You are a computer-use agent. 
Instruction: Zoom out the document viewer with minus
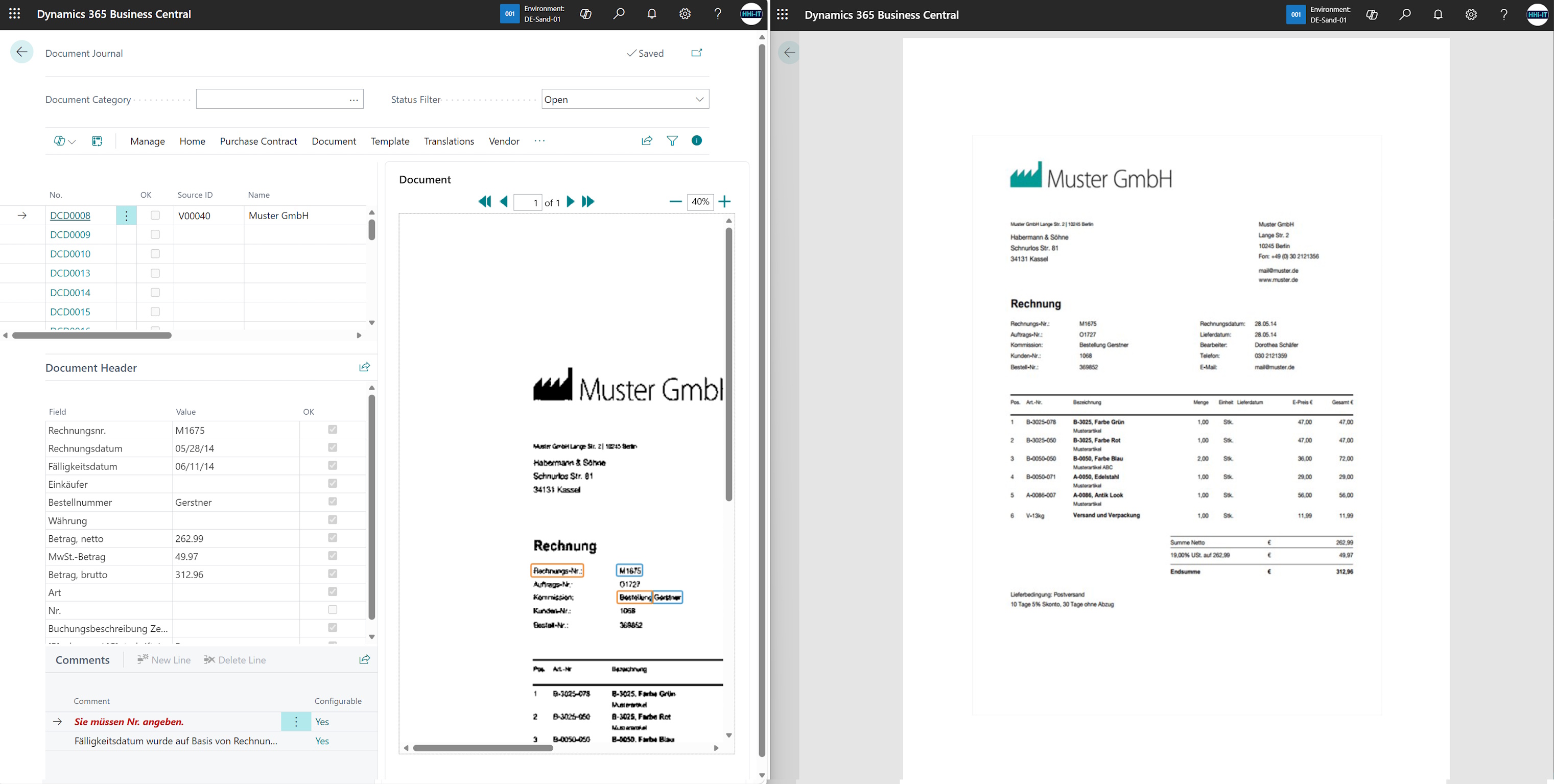676,201
